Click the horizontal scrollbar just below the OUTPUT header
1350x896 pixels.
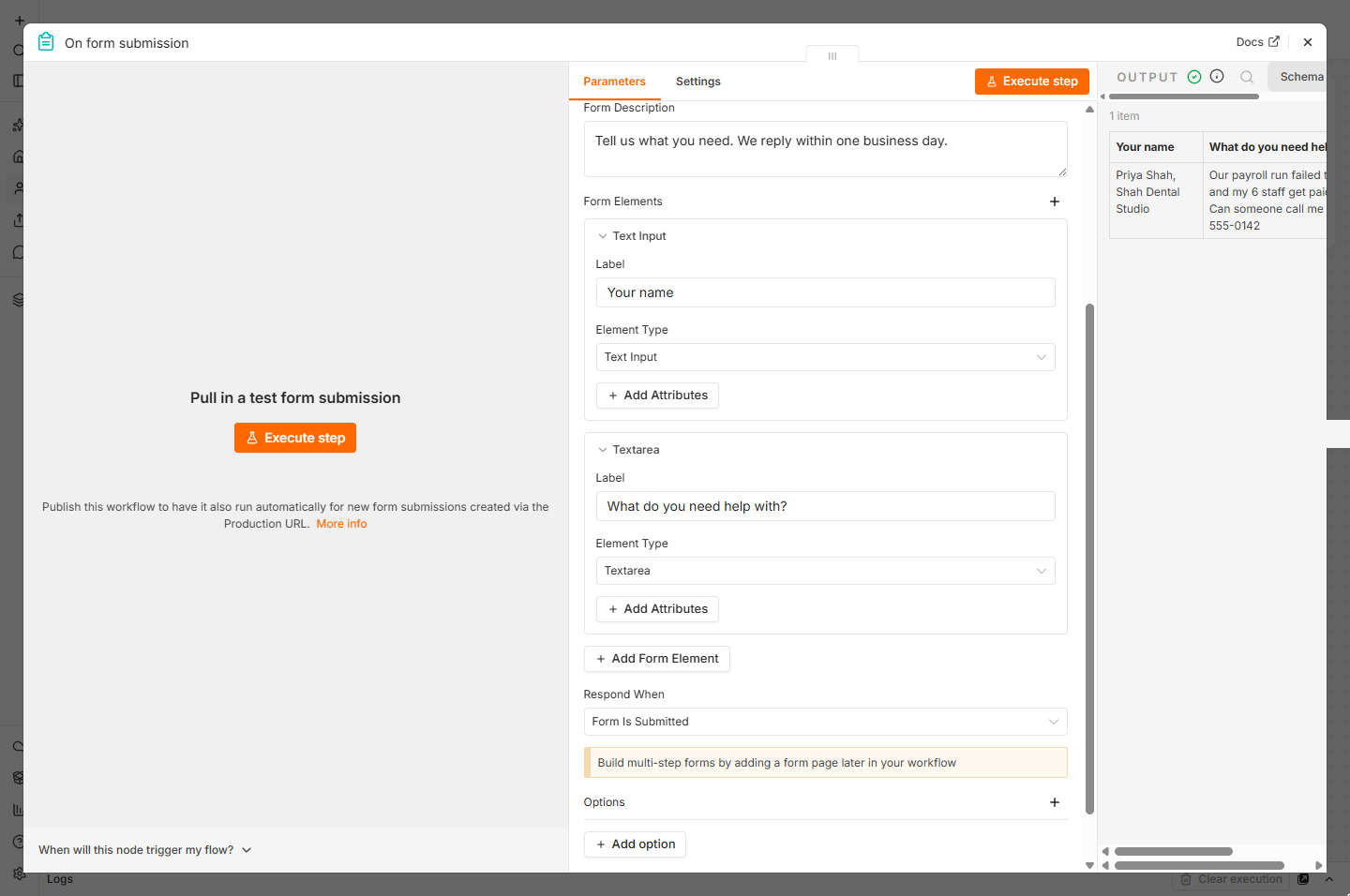tap(1184, 97)
